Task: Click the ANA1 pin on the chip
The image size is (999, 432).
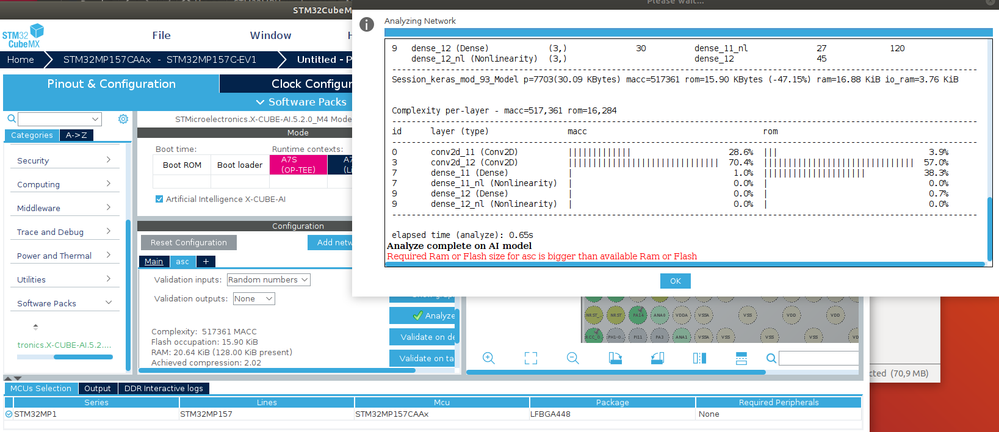Action: pyautogui.click(x=681, y=336)
